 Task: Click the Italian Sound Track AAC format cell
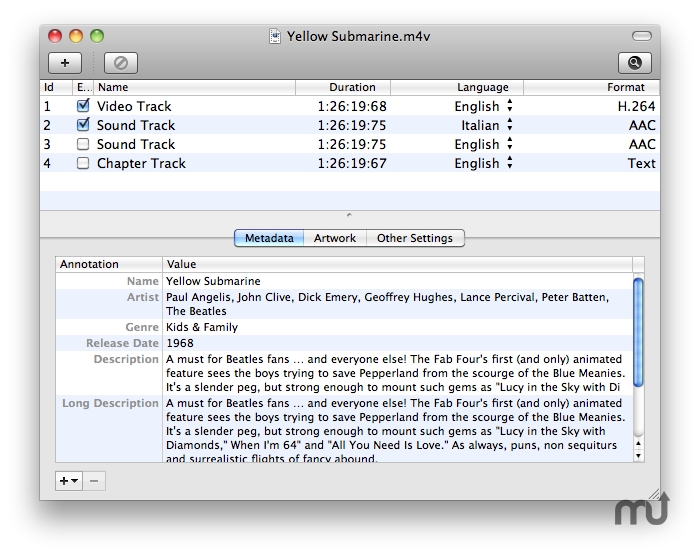click(x=642, y=125)
